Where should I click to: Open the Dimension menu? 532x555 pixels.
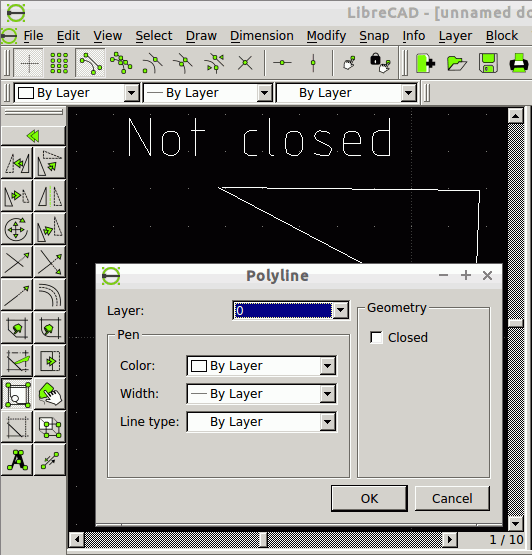click(262, 36)
